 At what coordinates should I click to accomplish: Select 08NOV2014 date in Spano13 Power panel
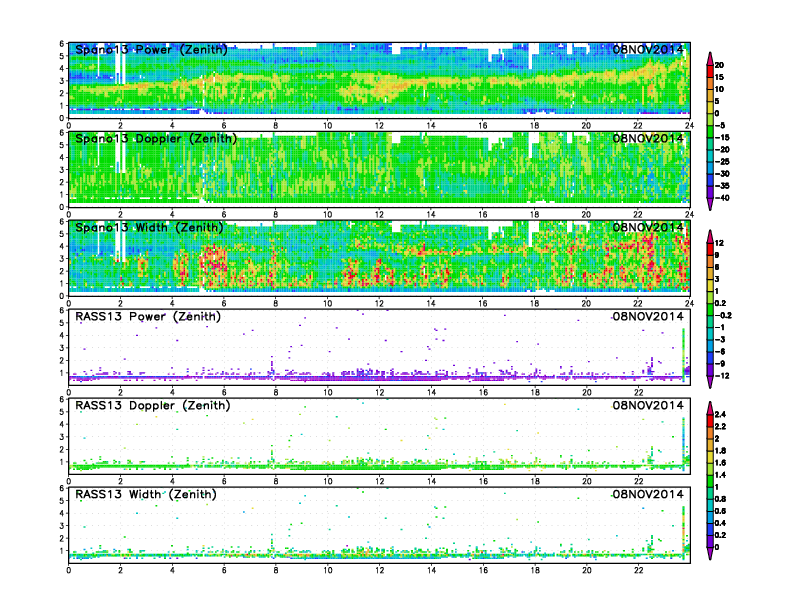pos(648,49)
